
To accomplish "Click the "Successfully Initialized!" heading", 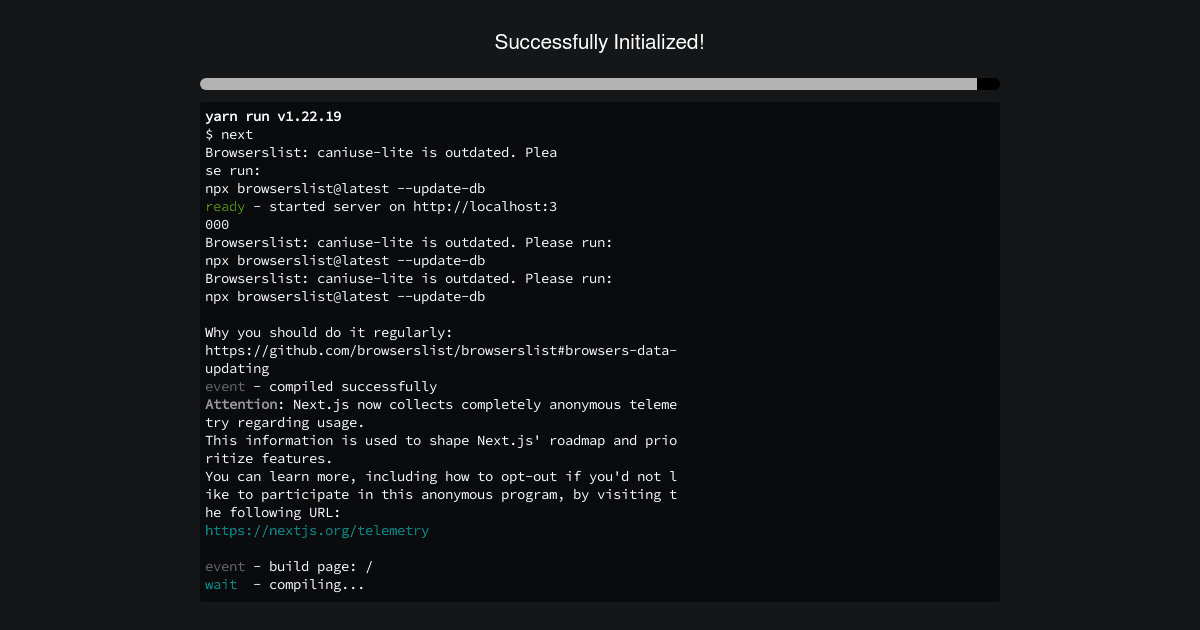I will [600, 42].
